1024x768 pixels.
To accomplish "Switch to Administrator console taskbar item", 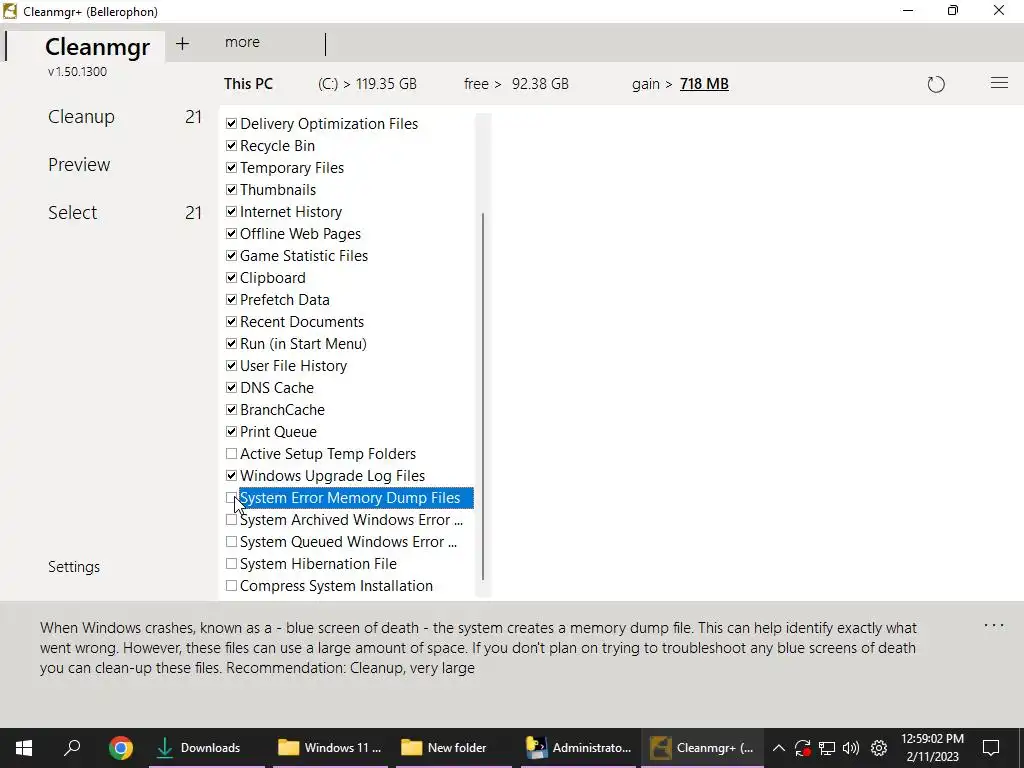I will (x=579, y=748).
